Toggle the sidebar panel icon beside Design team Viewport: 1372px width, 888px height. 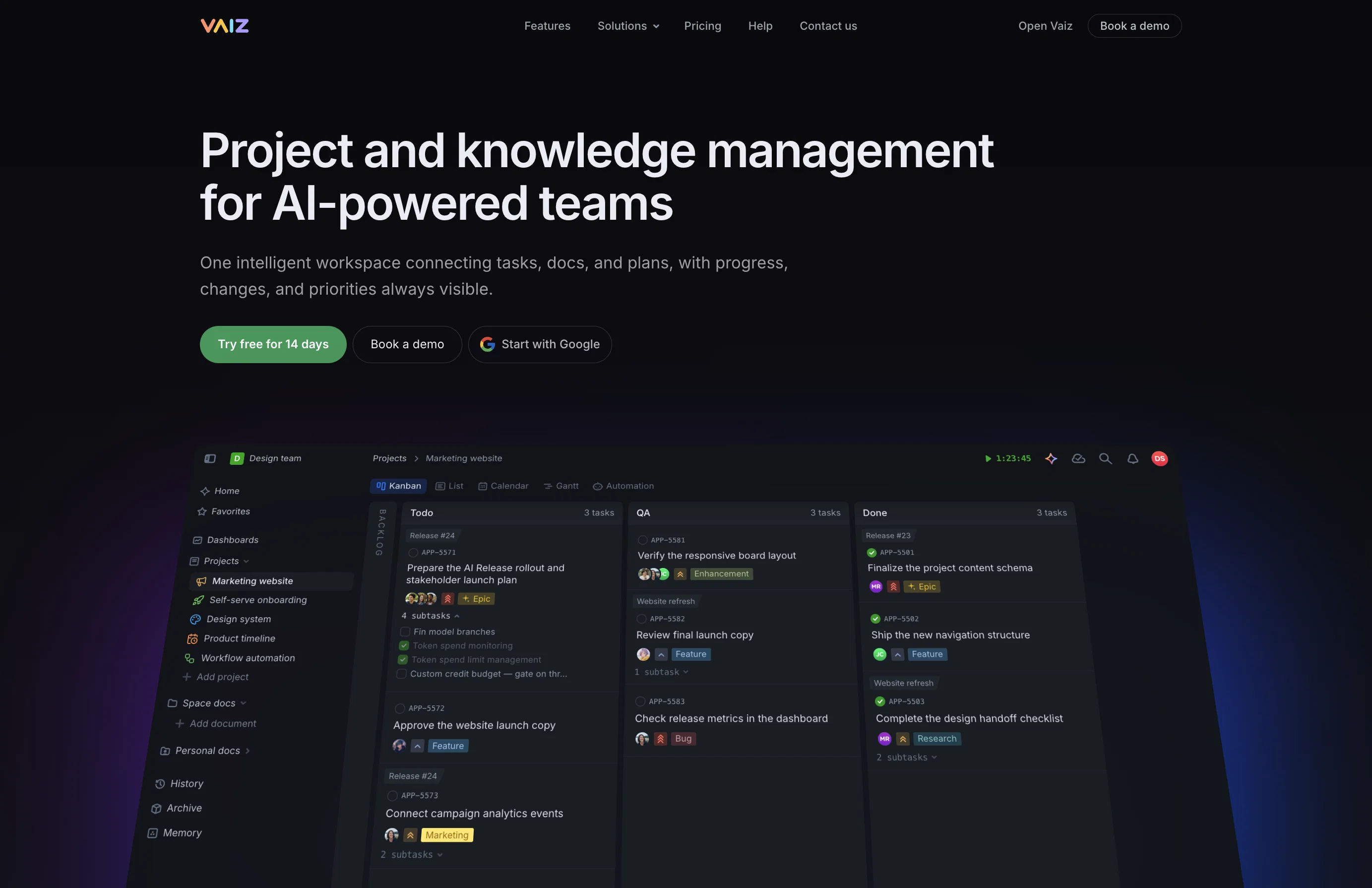(210, 458)
